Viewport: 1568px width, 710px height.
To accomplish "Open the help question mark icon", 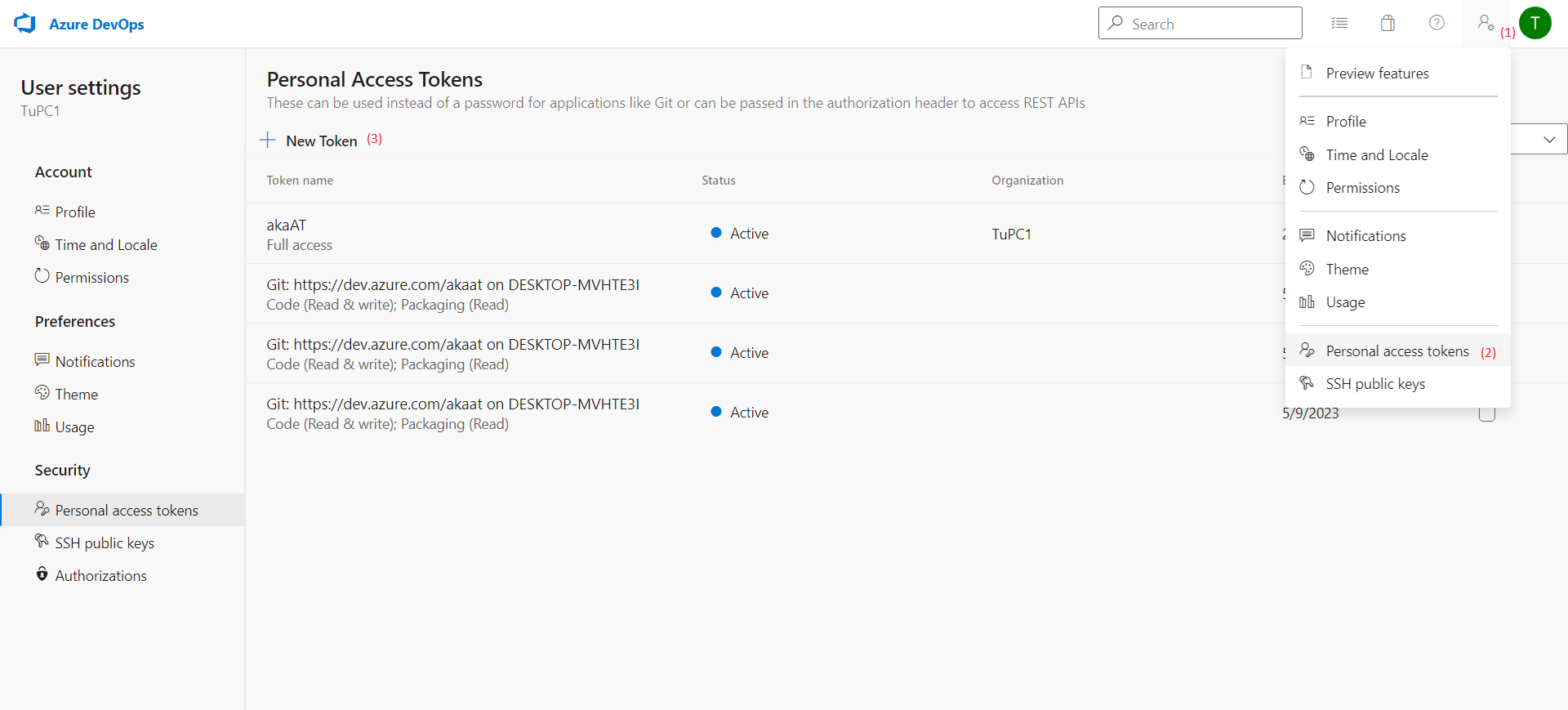I will [x=1437, y=23].
